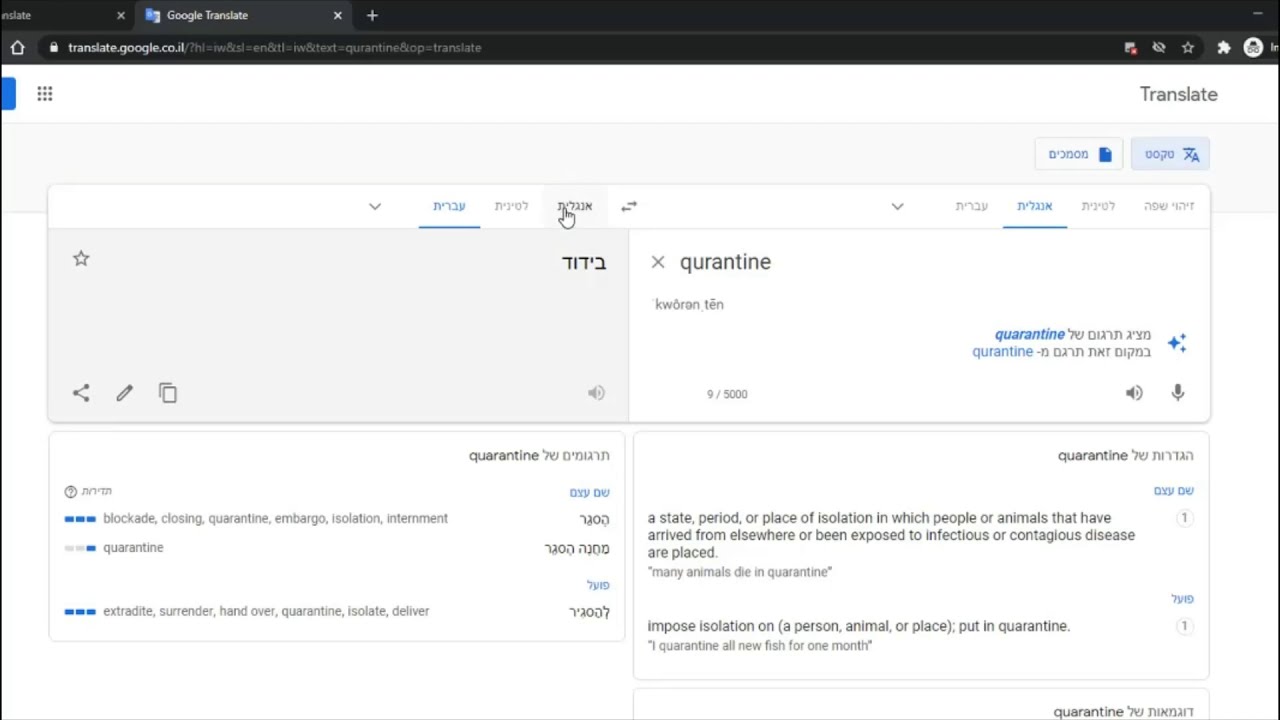1280x720 pixels.
Task: Click the frequency help question mark icon
Action: point(70,492)
